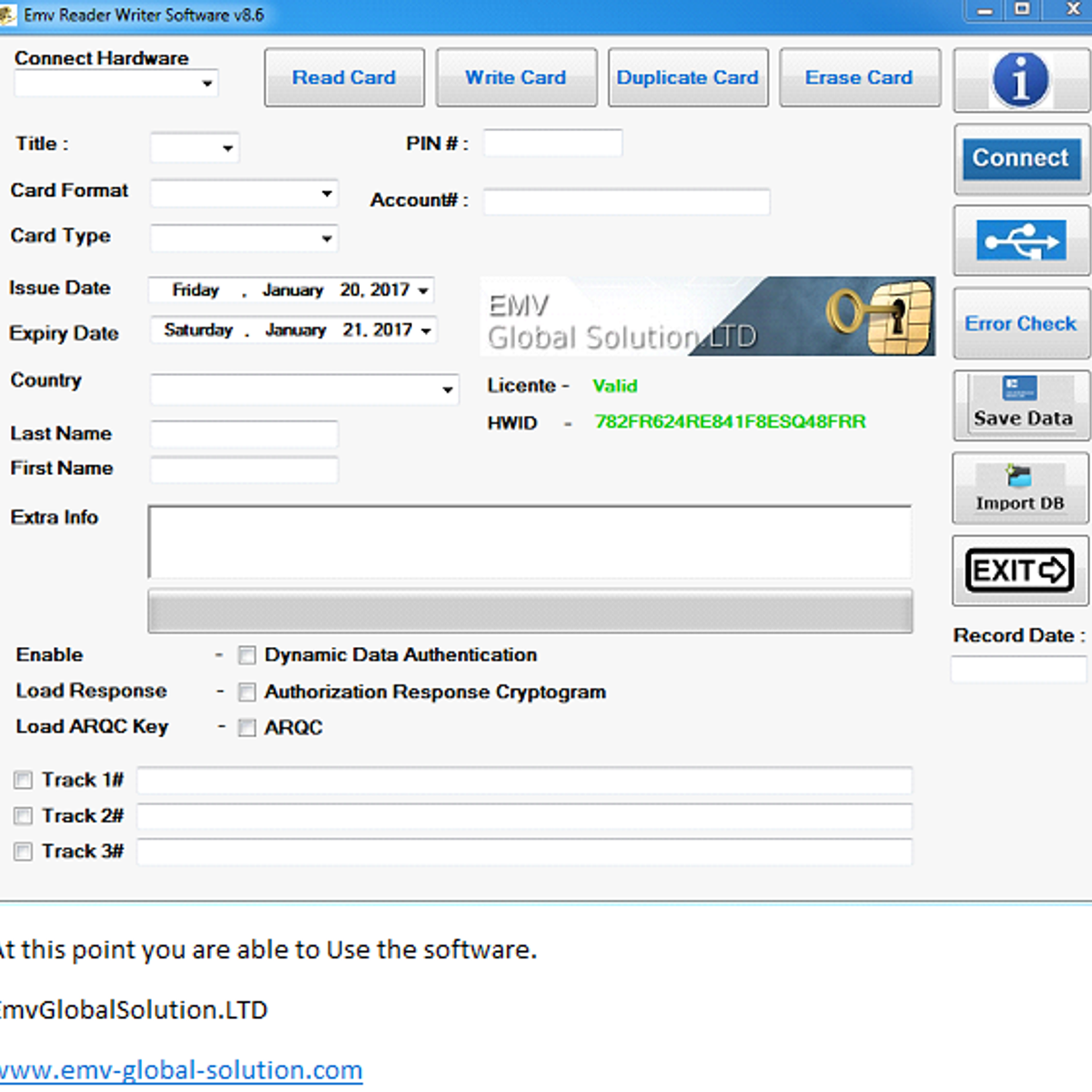This screenshot has width=1092, height=1092.
Task: Click the Import DB icon button
Action: 1019,489
